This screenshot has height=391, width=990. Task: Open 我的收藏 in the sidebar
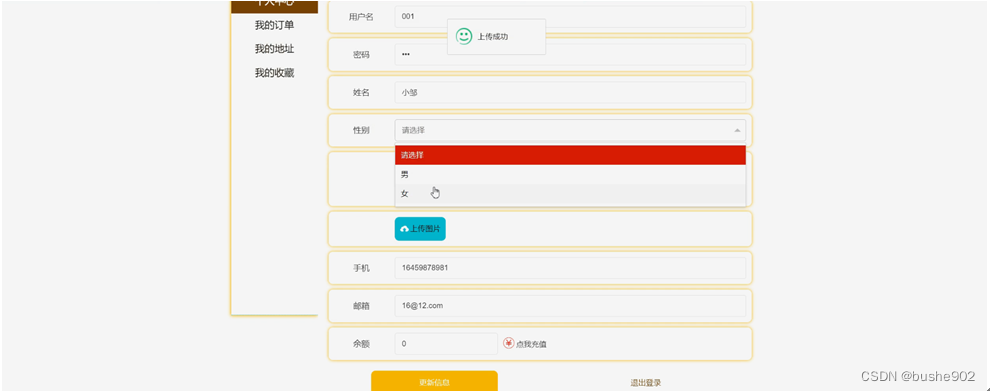pyautogui.click(x=274, y=73)
